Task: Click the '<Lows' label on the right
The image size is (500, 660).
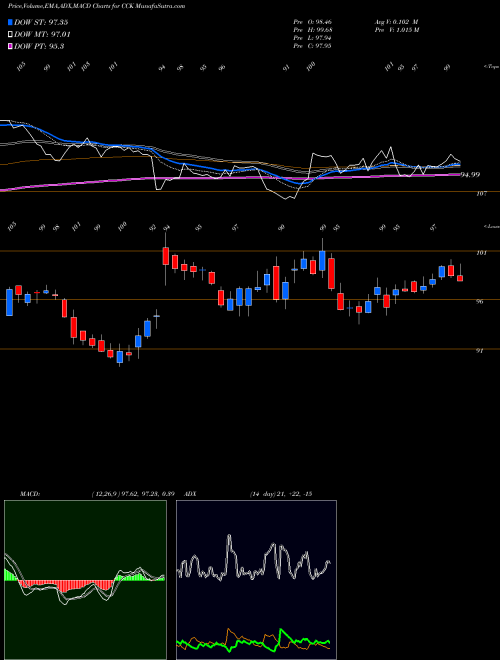Action: pyautogui.click(x=491, y=227)
